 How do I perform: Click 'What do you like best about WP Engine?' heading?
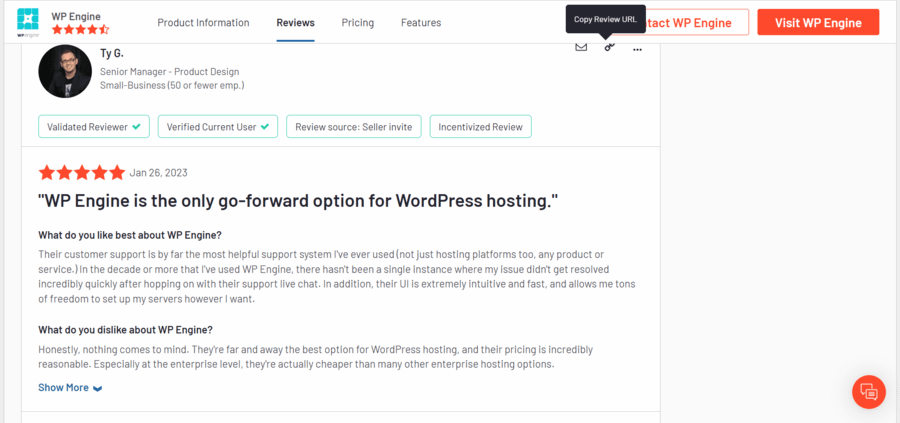(130, 235)
